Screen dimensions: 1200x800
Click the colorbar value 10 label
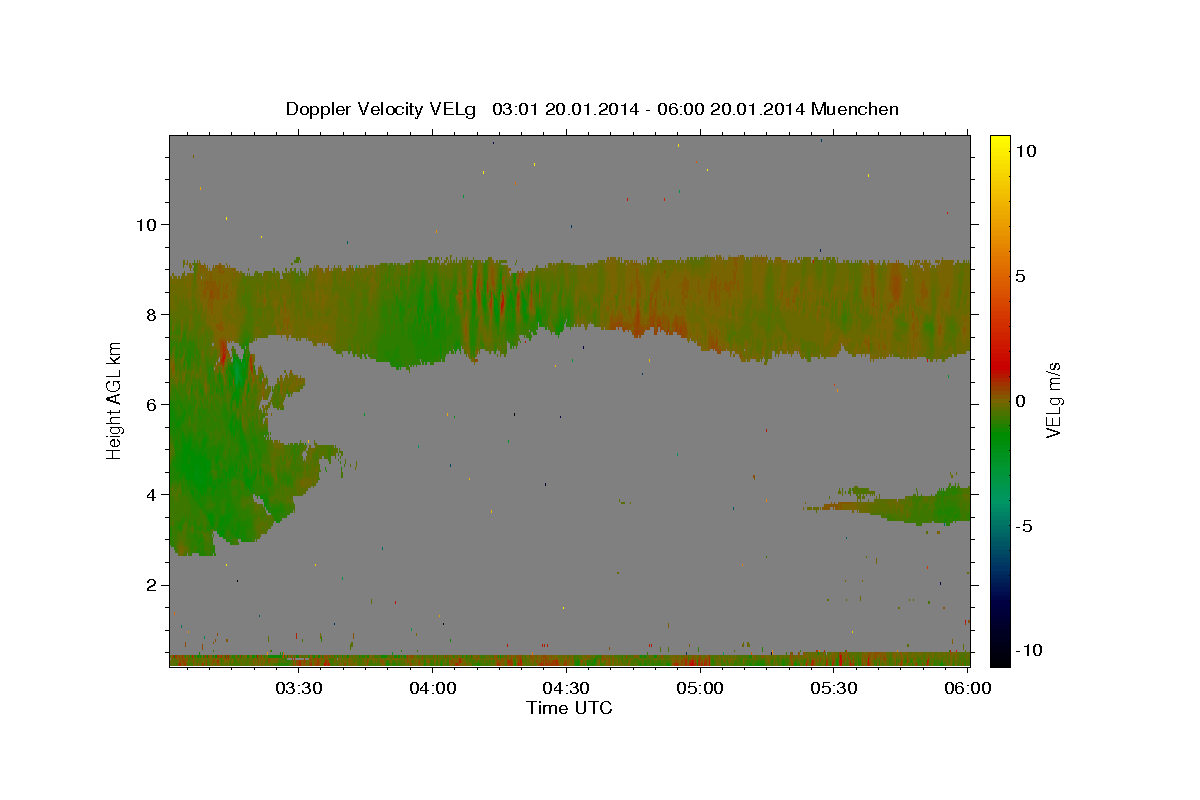coord(1025,150)
